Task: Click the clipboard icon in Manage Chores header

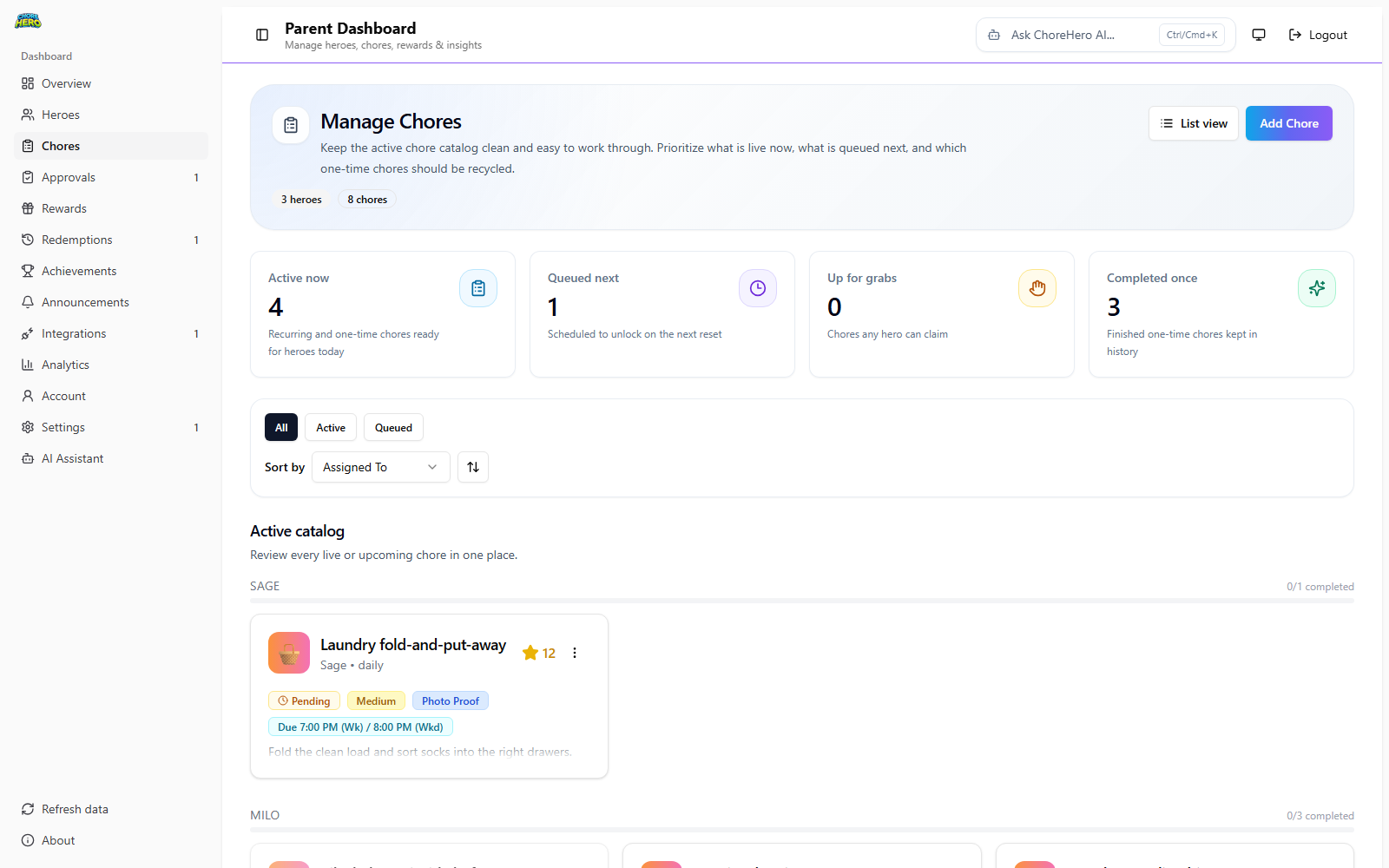Action: pyautogui.click(x=291, y=124)
